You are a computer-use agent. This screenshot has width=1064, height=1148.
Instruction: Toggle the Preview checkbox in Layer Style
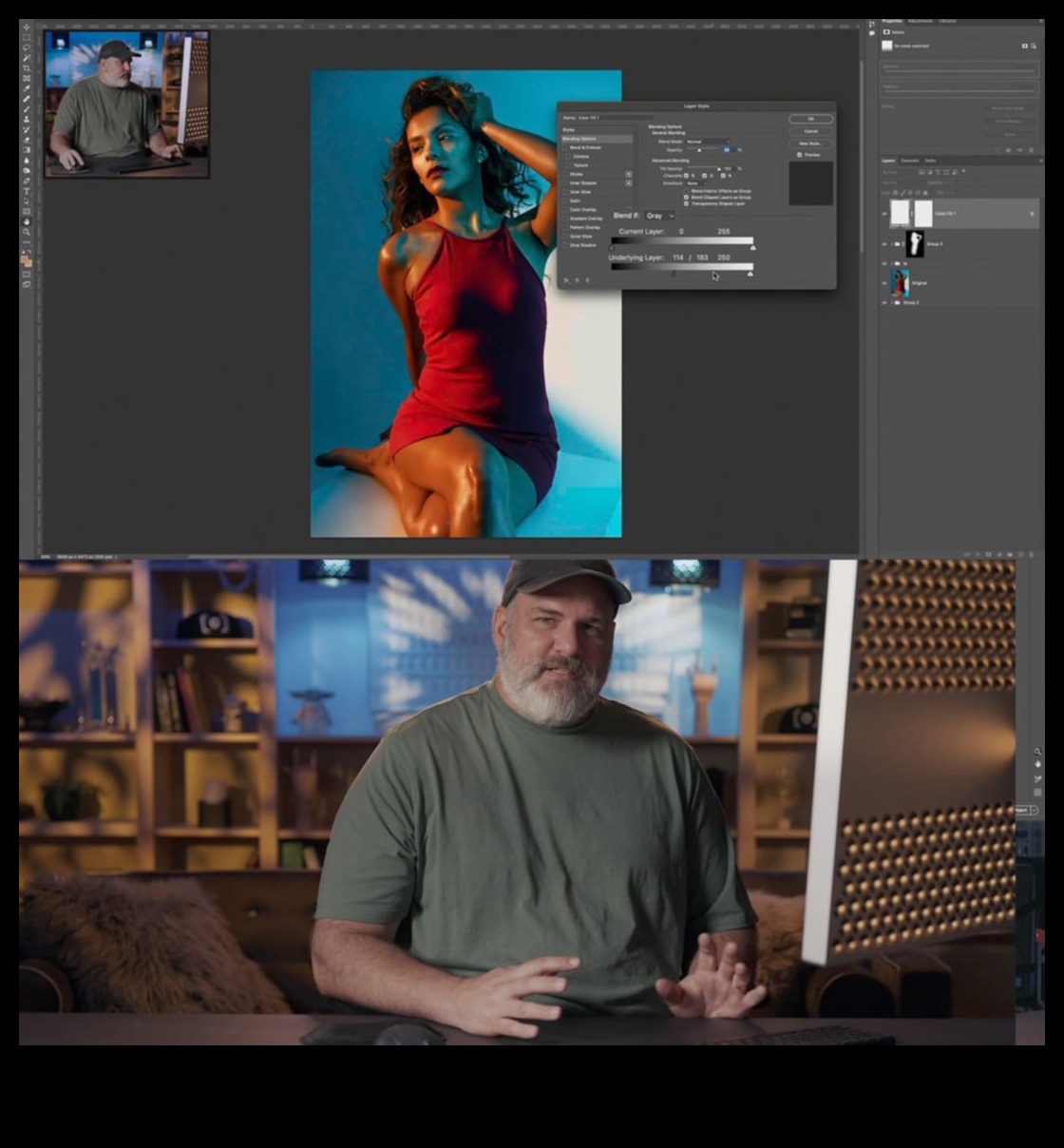pos(800,155)
